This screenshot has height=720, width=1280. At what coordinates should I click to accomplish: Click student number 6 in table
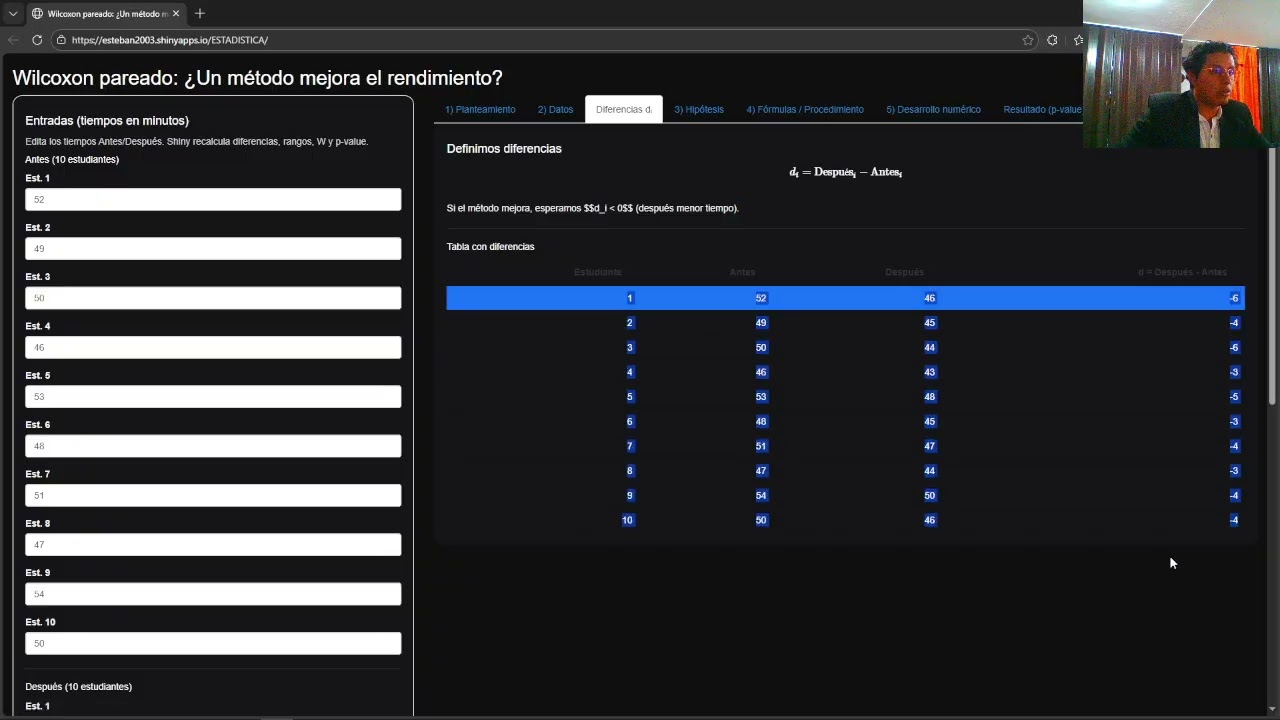(x=629, y=421)
